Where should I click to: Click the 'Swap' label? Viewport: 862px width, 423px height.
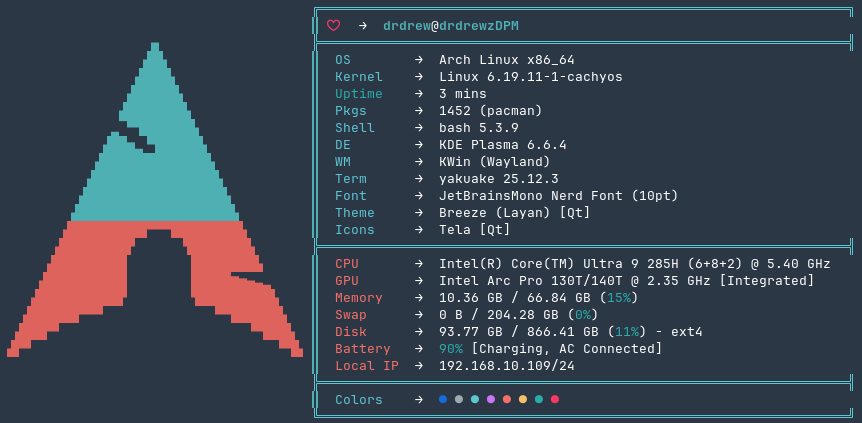coord(351,315)
